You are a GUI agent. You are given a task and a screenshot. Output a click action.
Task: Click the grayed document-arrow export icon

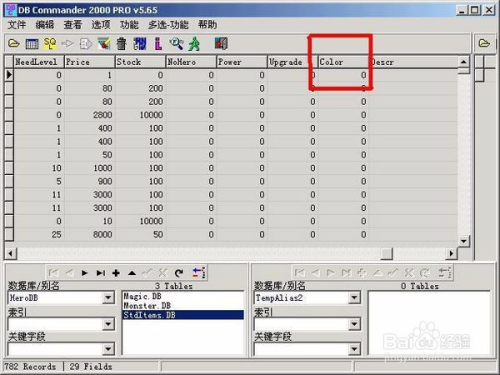pos(86,44)
